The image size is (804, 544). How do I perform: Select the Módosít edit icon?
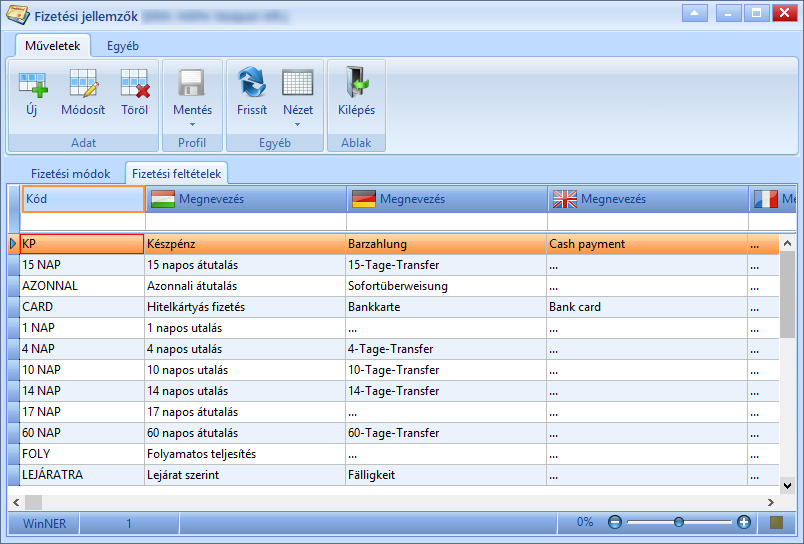tap(83, 83)
